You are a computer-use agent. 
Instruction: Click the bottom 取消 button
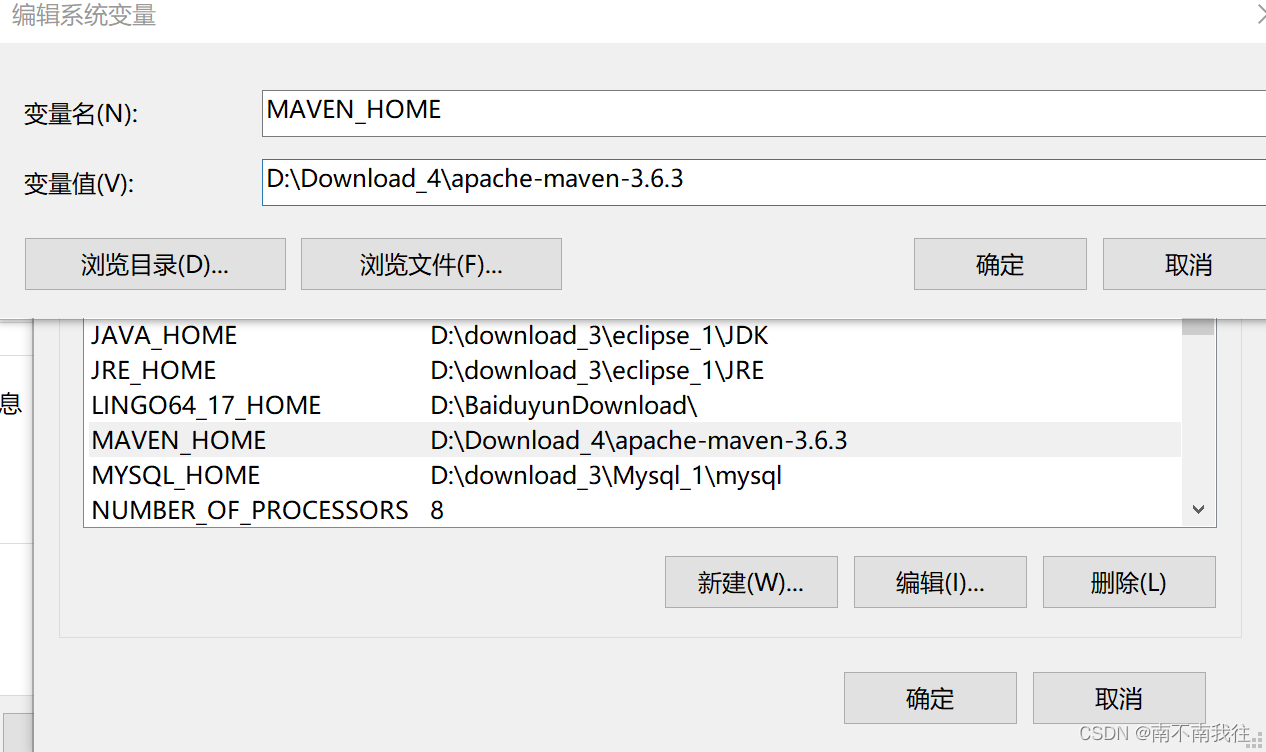pyautogui.click(x=1118, y=697)
